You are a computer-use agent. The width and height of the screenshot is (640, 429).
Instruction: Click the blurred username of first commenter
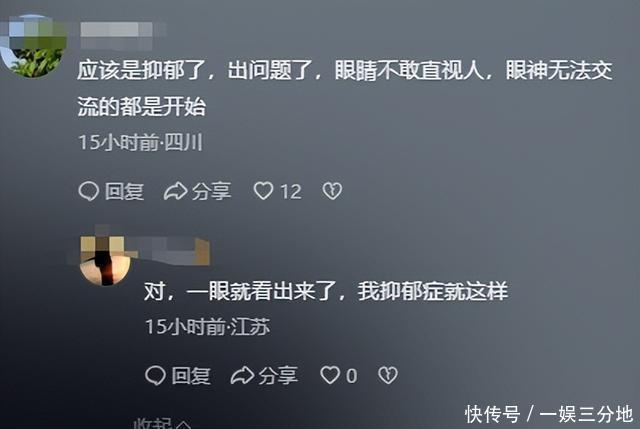[117, 30]
